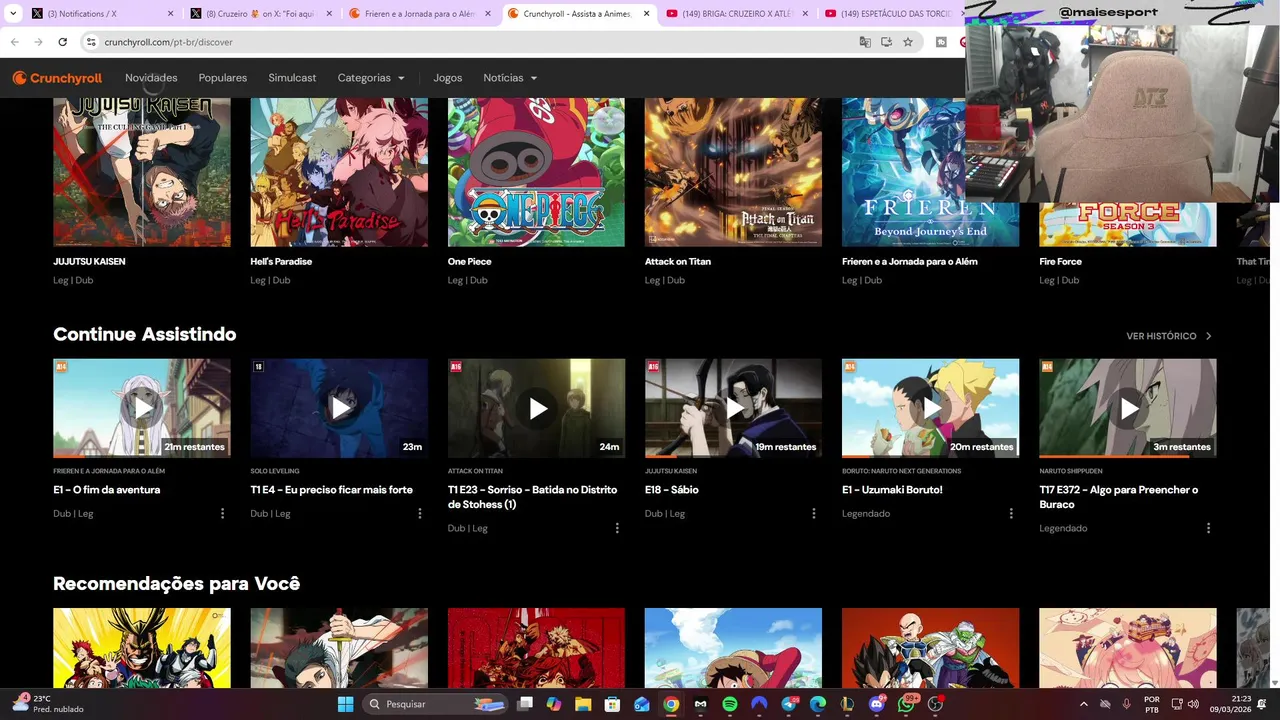Open the options menu for Solo Leveling T1 E4
The image size is (1280, 720).
(x=420, y=513)
